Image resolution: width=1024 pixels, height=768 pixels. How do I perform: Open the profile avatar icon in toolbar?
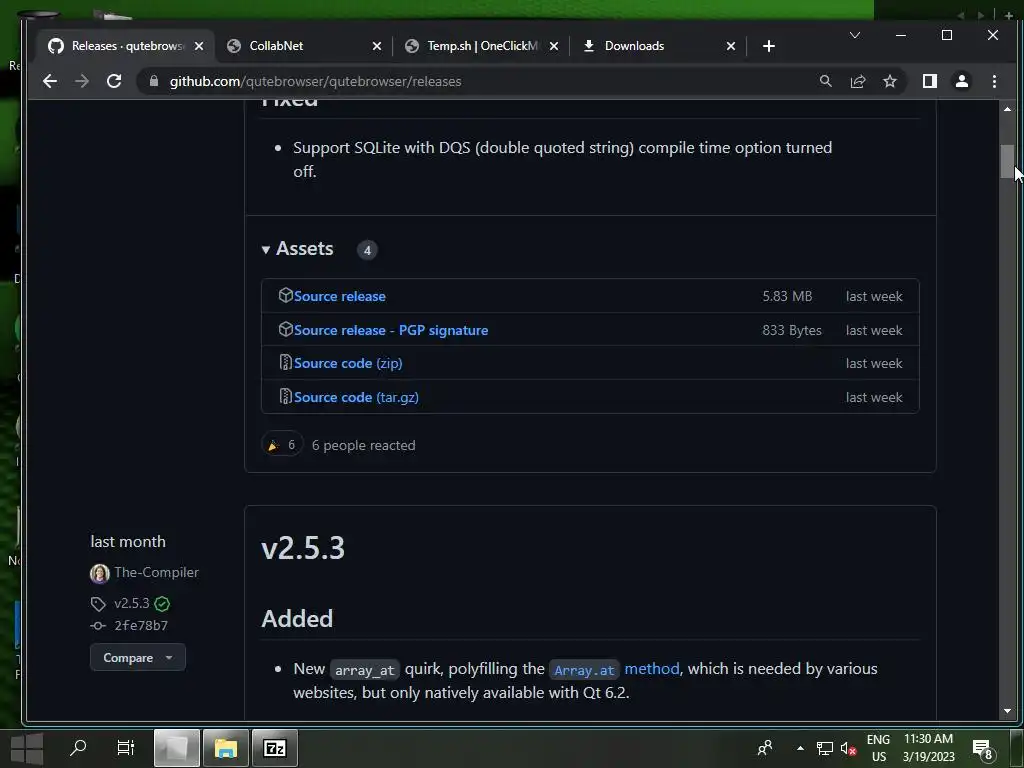[x=961, y=81]
